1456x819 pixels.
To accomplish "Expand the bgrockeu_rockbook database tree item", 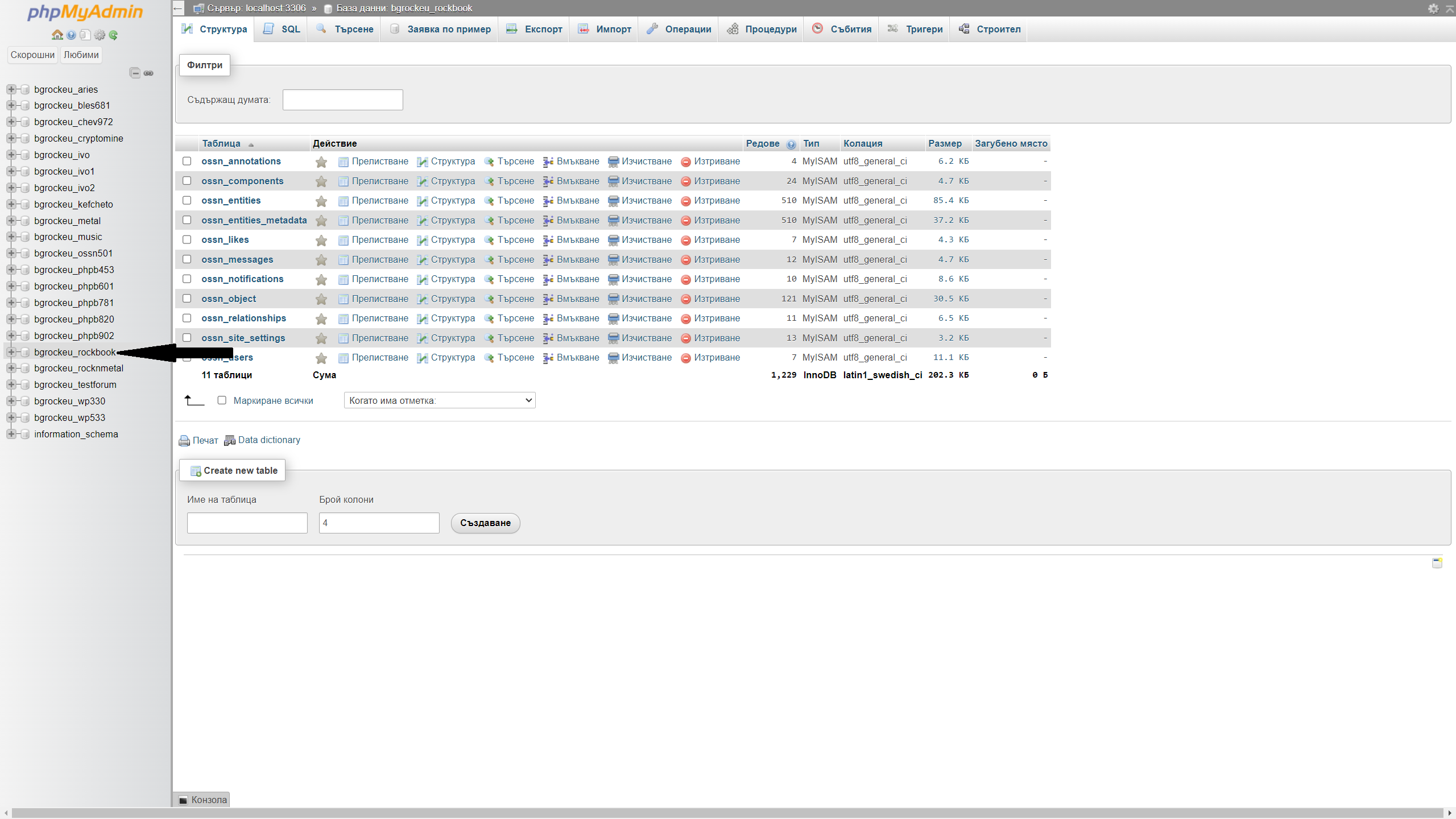I will (x=10, y=352).
